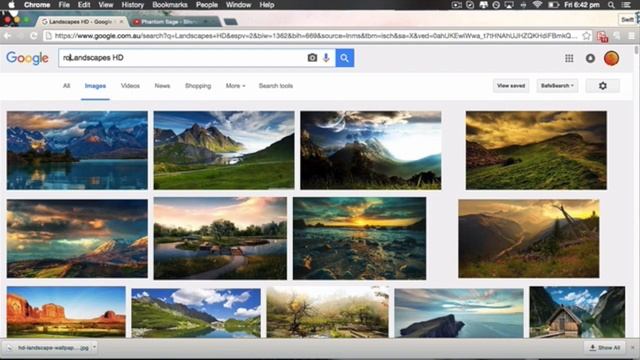Open Spotlight search in the menu bar

click(611, 5)
